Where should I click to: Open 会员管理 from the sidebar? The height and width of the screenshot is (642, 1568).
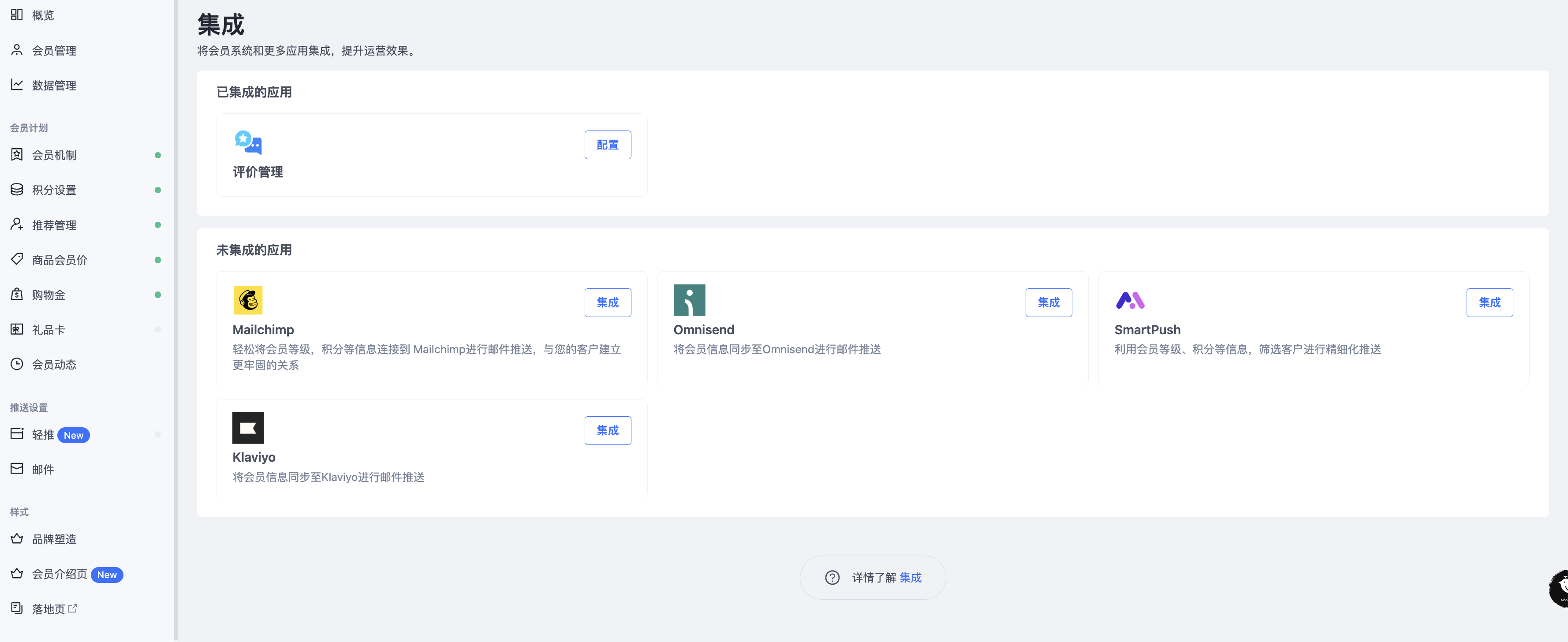pos(53,51)
